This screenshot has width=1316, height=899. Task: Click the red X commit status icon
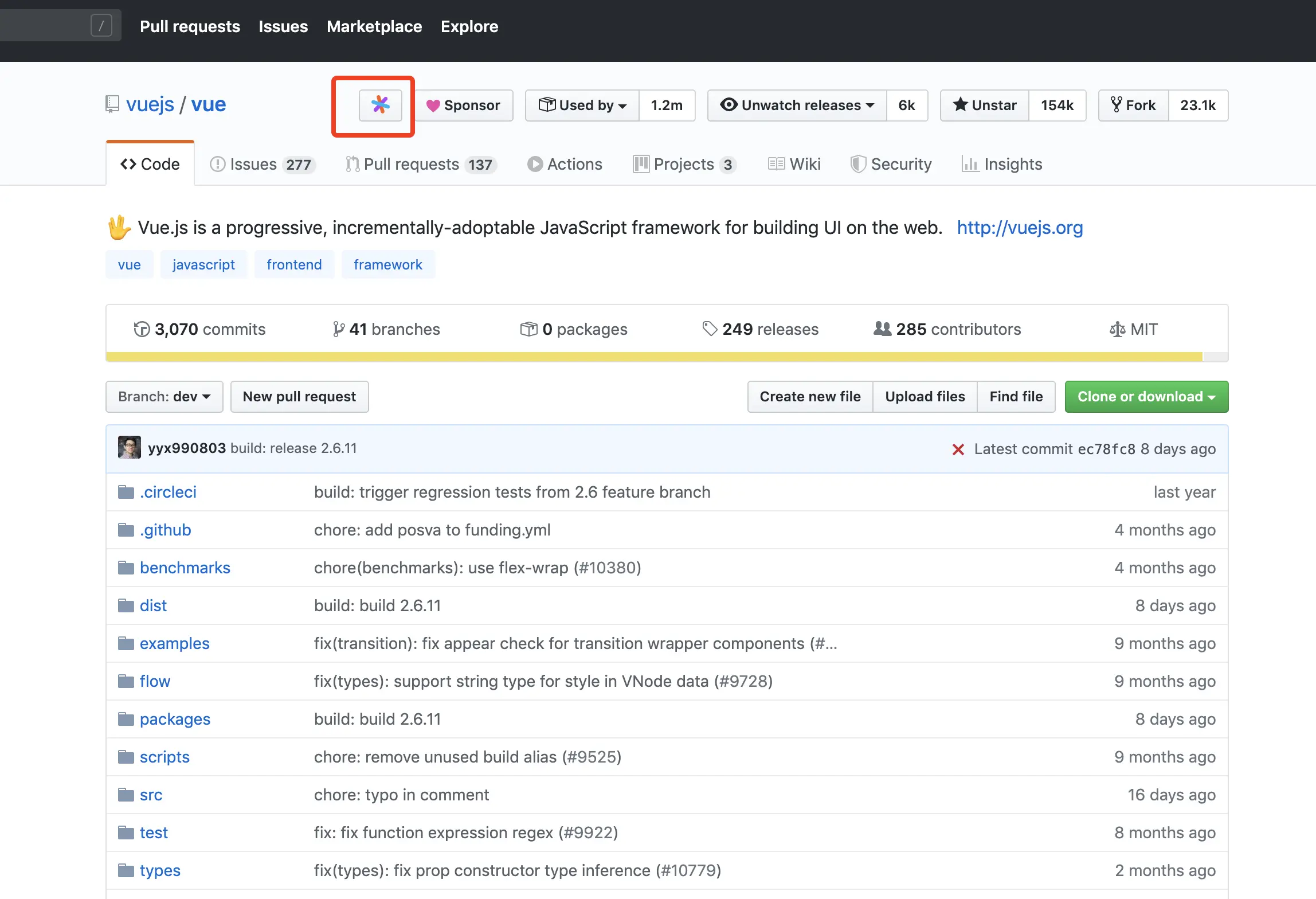pos(958,449)
